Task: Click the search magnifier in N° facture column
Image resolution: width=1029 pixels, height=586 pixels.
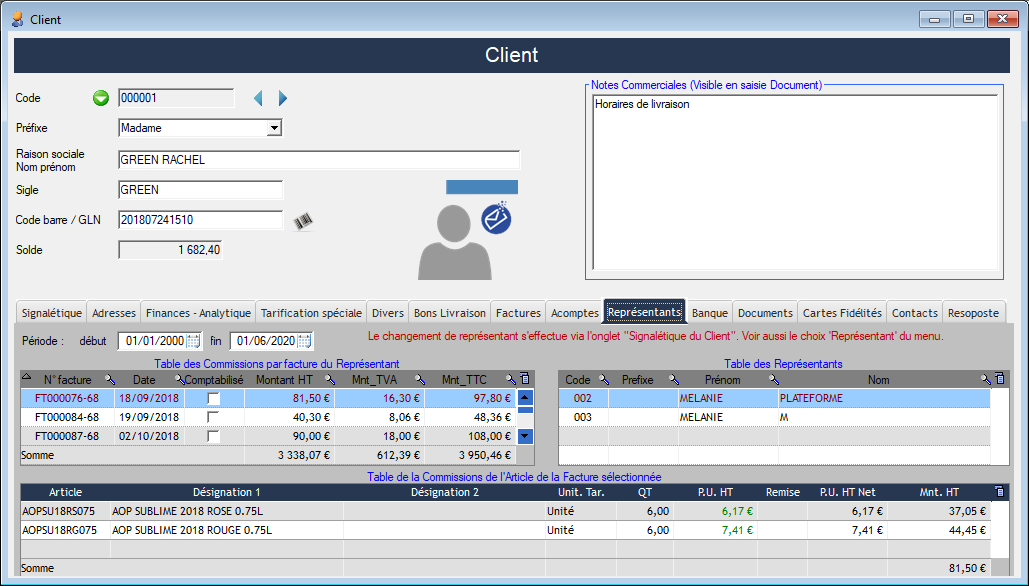Action: pos(110,380)
